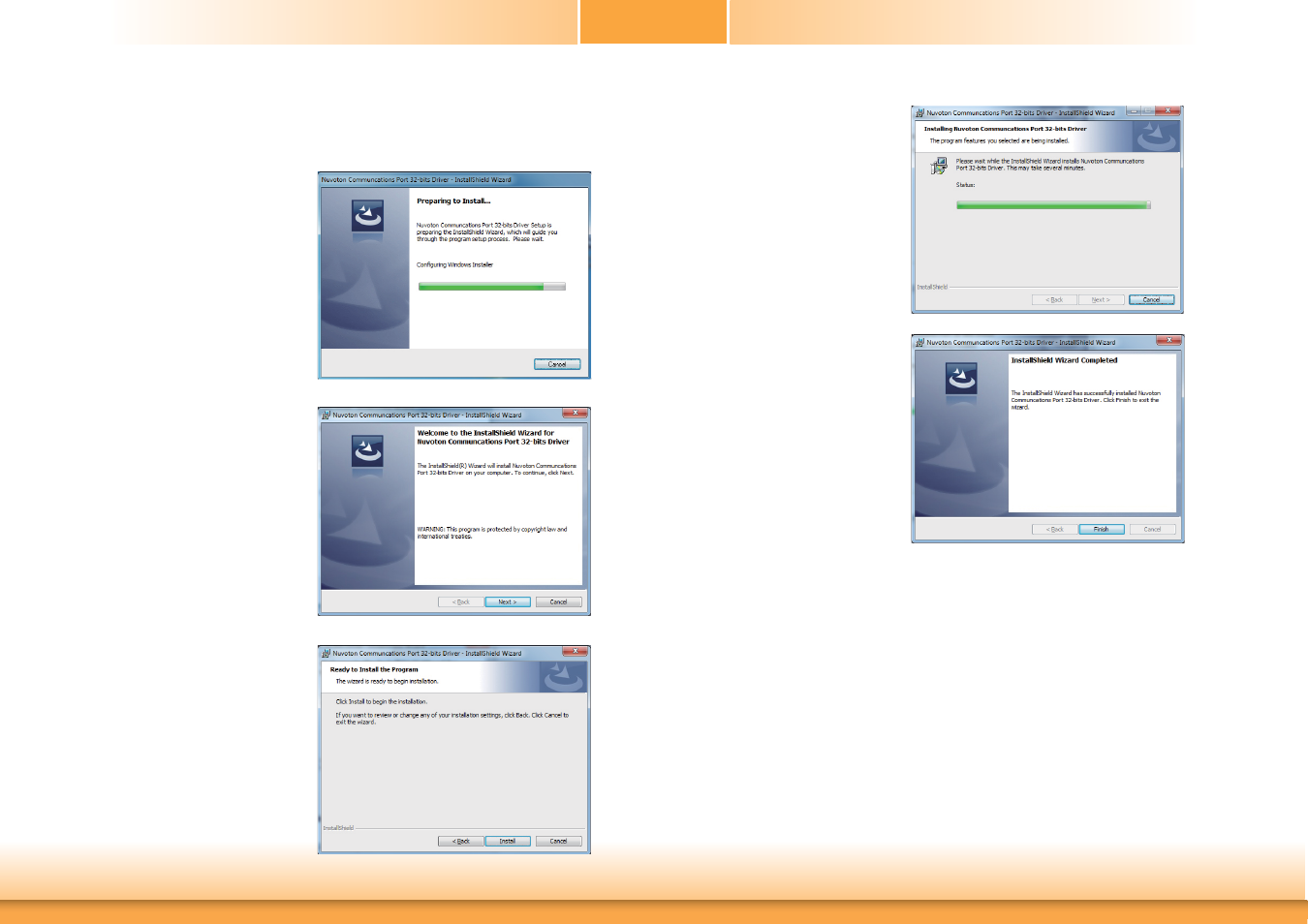Click header banner logo in Ready to Install dialog

point(562,677)
